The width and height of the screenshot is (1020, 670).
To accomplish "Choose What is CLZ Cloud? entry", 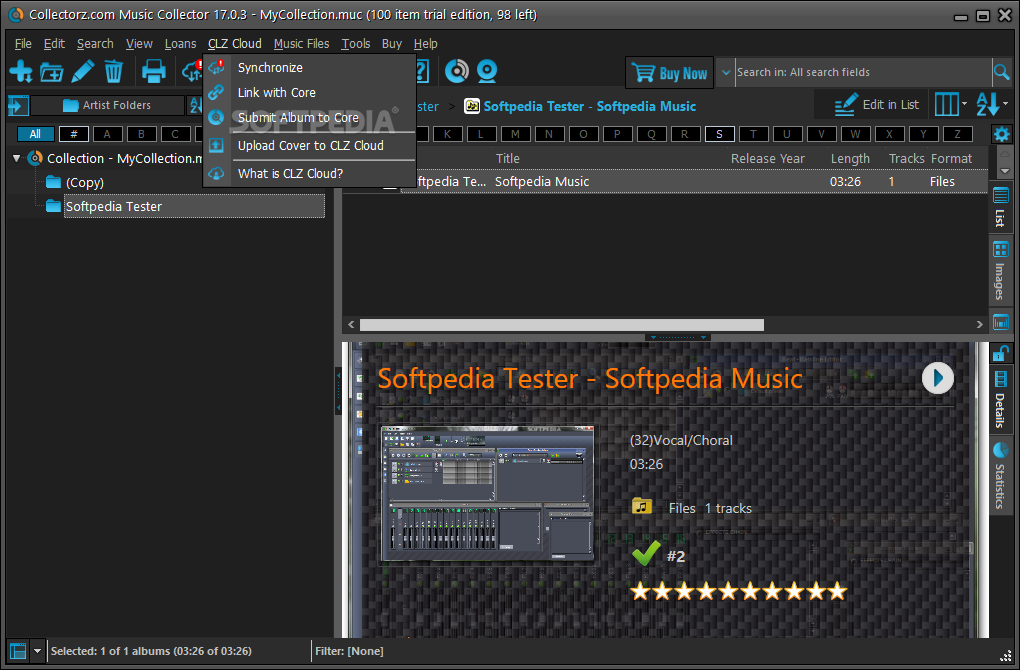I will [310, 174].
